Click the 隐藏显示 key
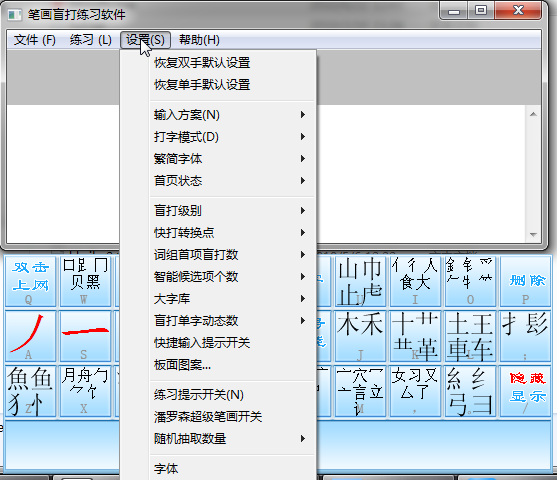The width and height of the screenshot is (557, 480). click(x=525, y=391)
